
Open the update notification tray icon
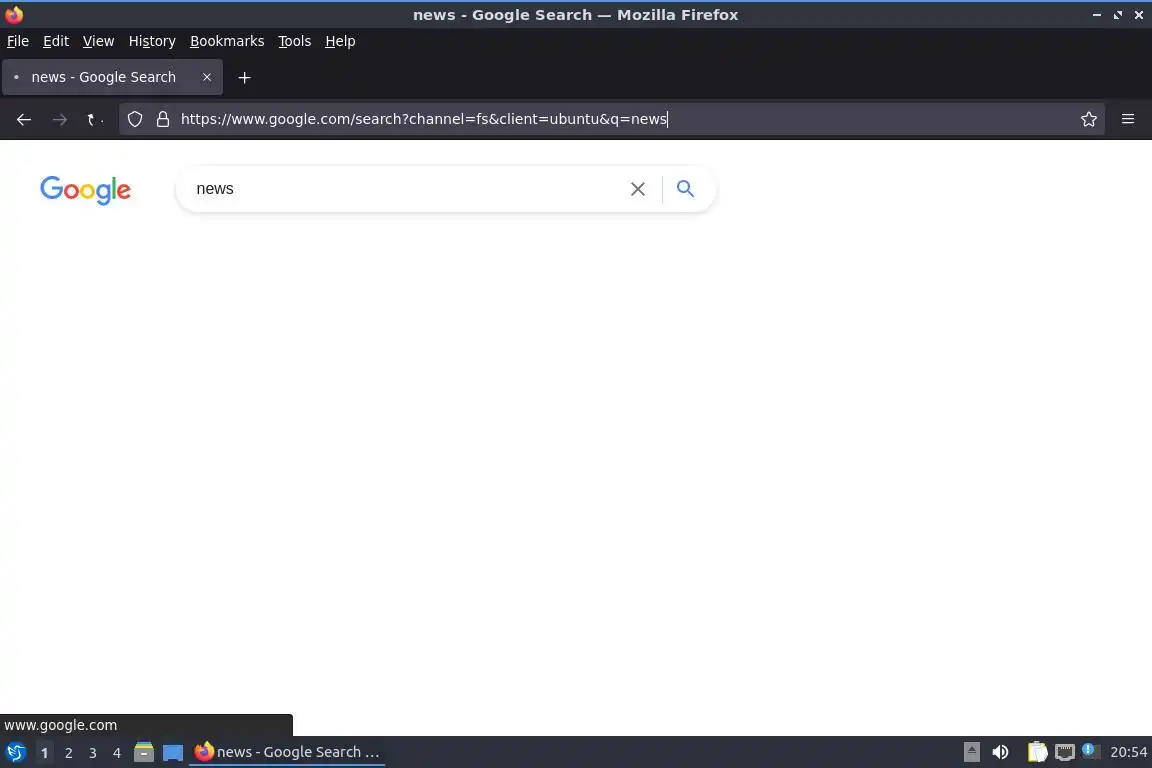[x=1090, y=751]
